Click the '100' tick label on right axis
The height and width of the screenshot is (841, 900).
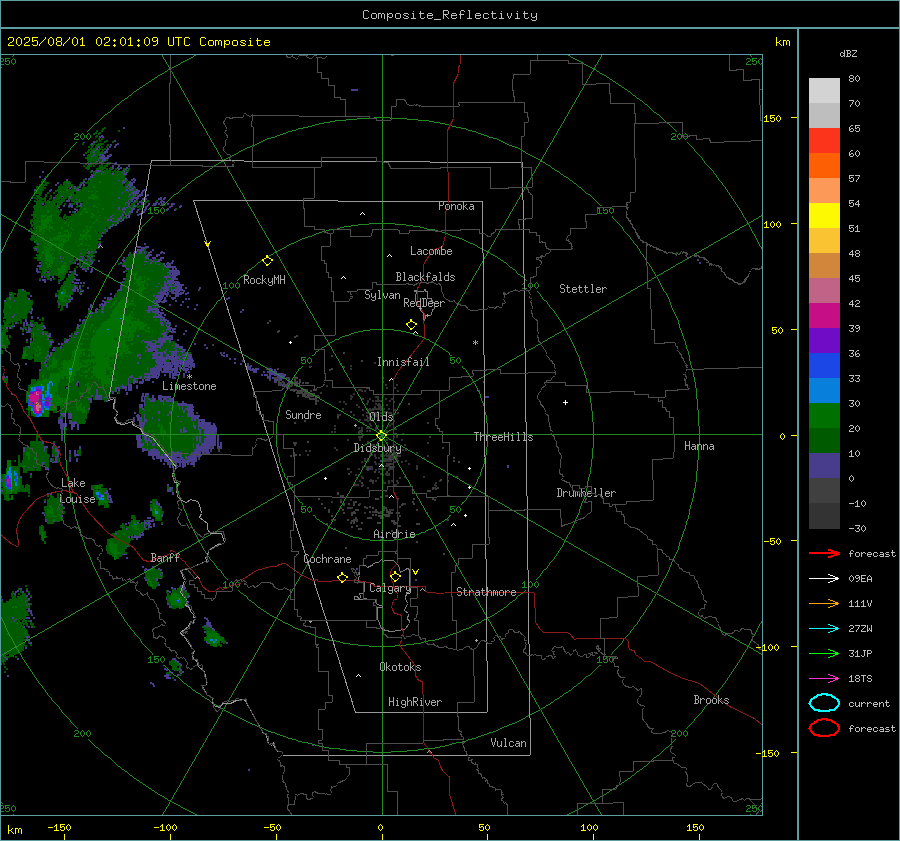(x=773, y=224)
